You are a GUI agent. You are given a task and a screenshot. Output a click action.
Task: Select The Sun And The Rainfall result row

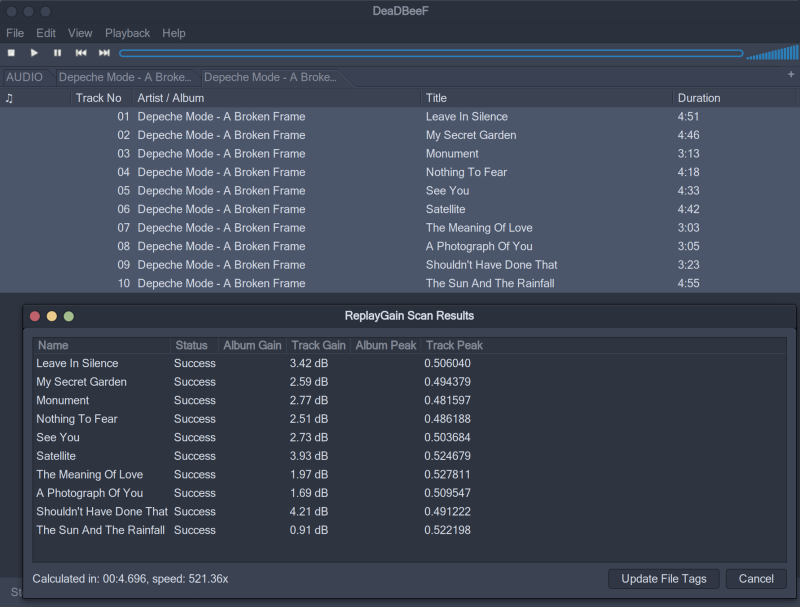(409, 530)
